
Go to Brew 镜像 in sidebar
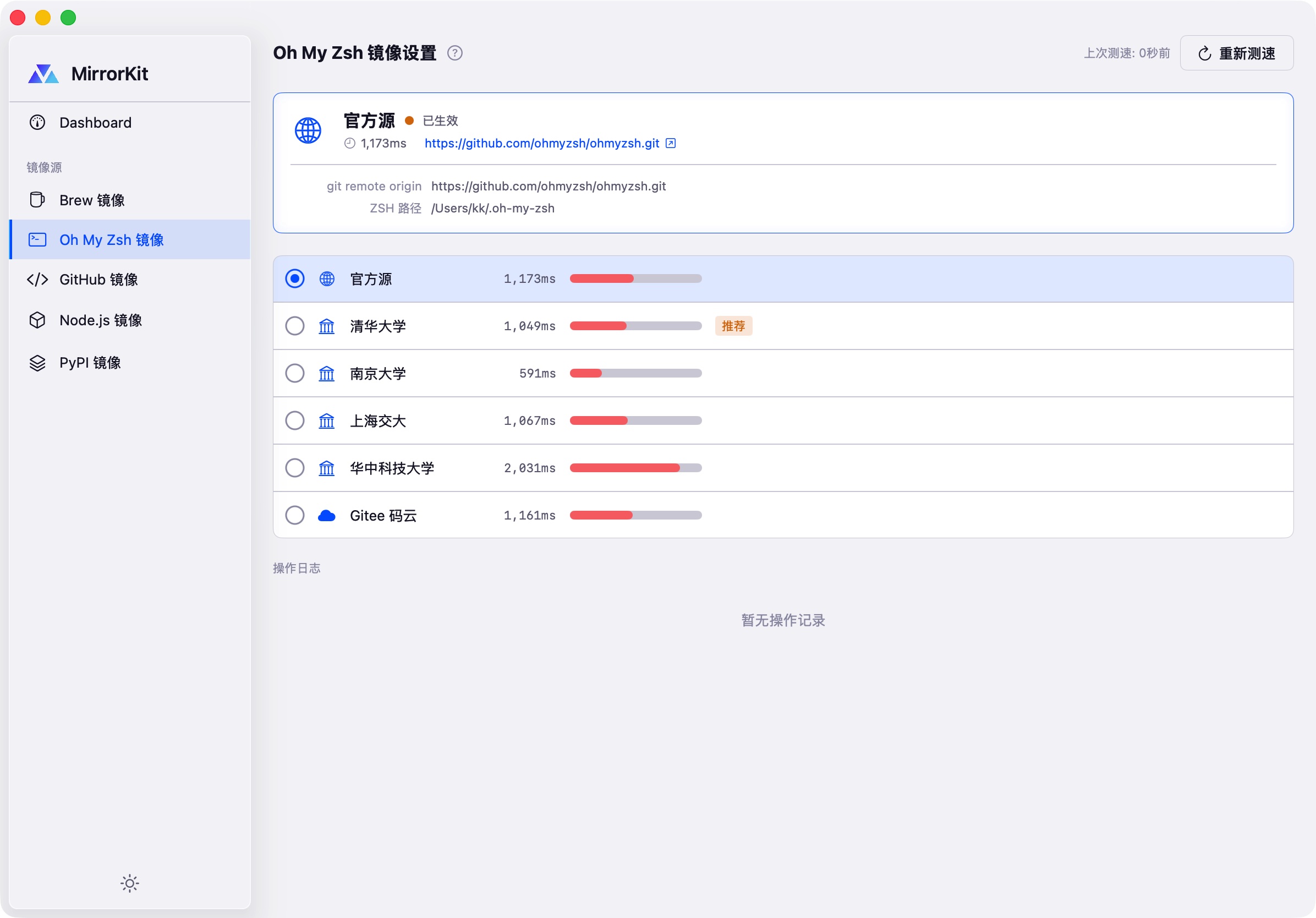click(x=130, y=200)
